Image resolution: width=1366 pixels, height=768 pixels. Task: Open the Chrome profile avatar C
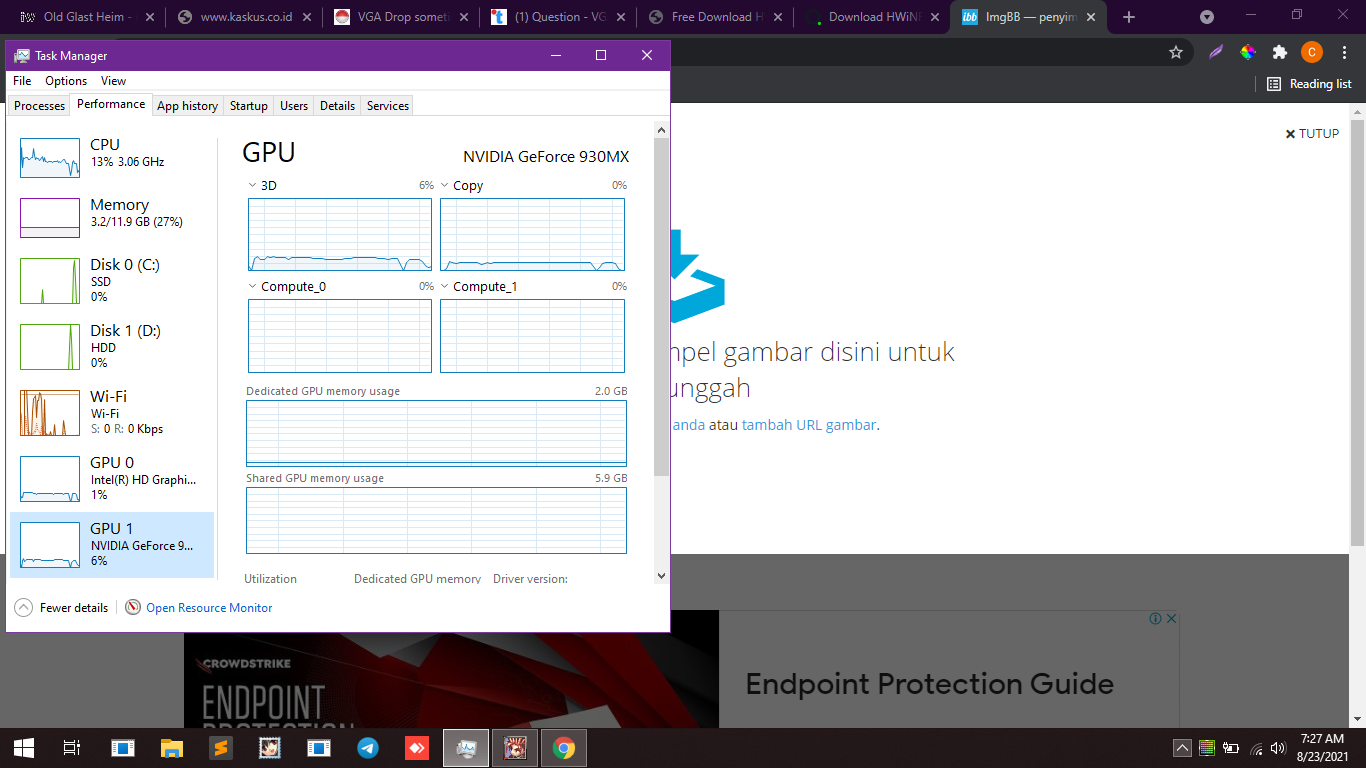click(1312, 52)
